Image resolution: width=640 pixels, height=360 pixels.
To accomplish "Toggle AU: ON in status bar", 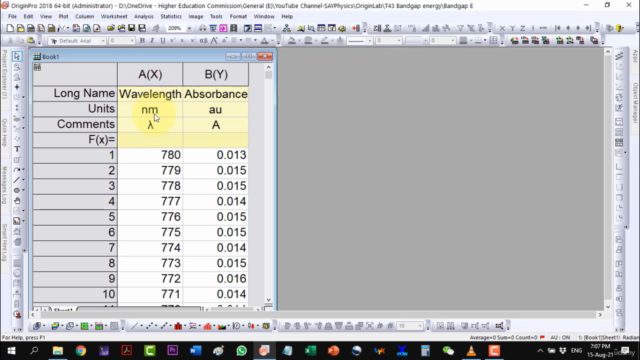I will (x=560, y=338).
